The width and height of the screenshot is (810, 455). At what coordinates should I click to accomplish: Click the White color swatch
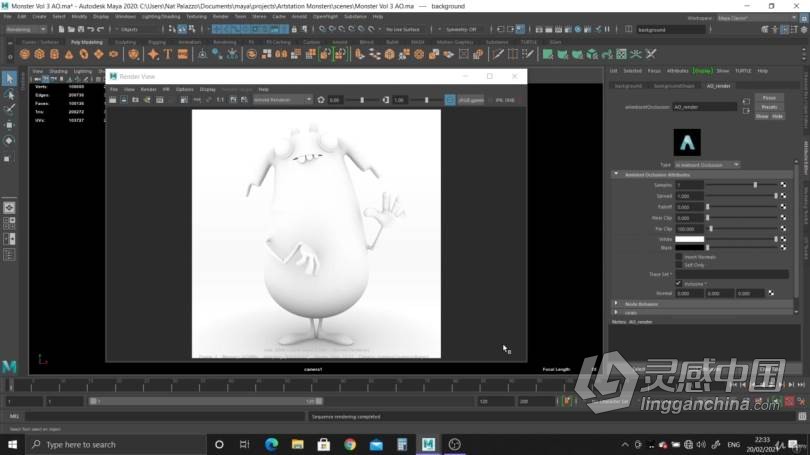tap(690, 239)
